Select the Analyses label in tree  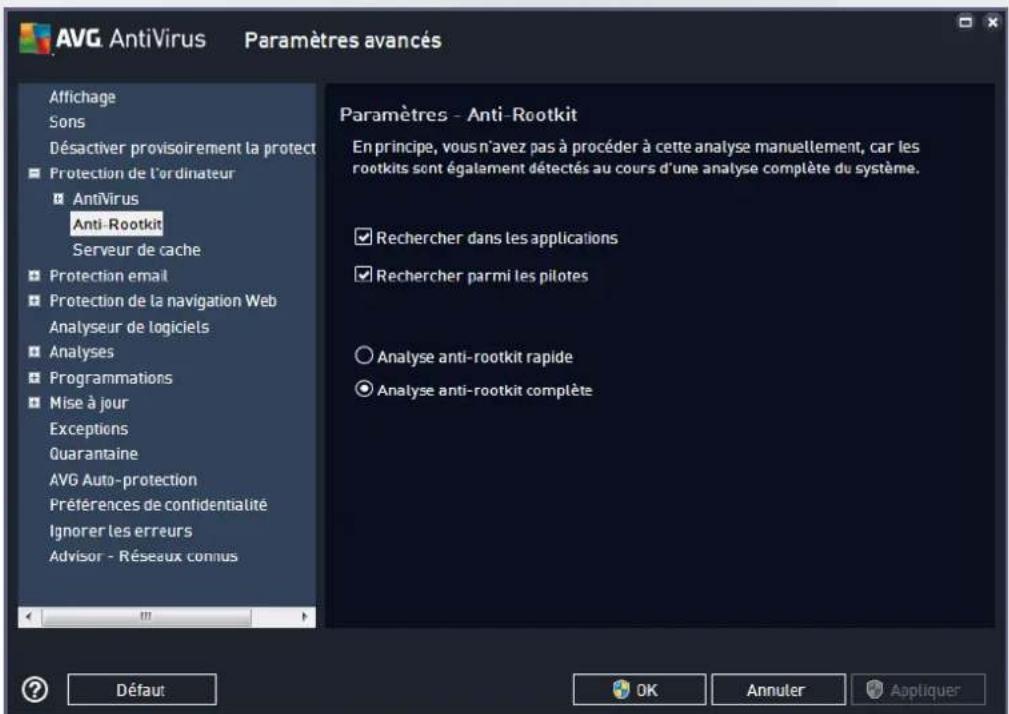click(x=81, y=352)
